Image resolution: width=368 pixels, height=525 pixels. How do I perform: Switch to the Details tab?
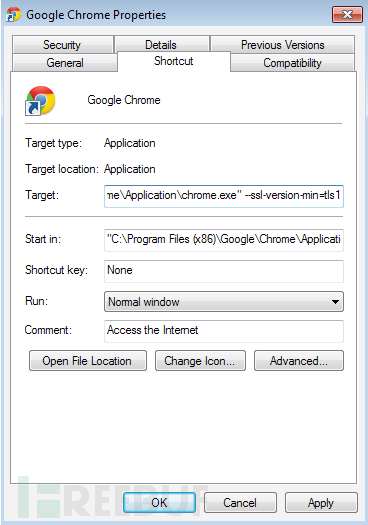pyautogui.click(x=161, y=45)
